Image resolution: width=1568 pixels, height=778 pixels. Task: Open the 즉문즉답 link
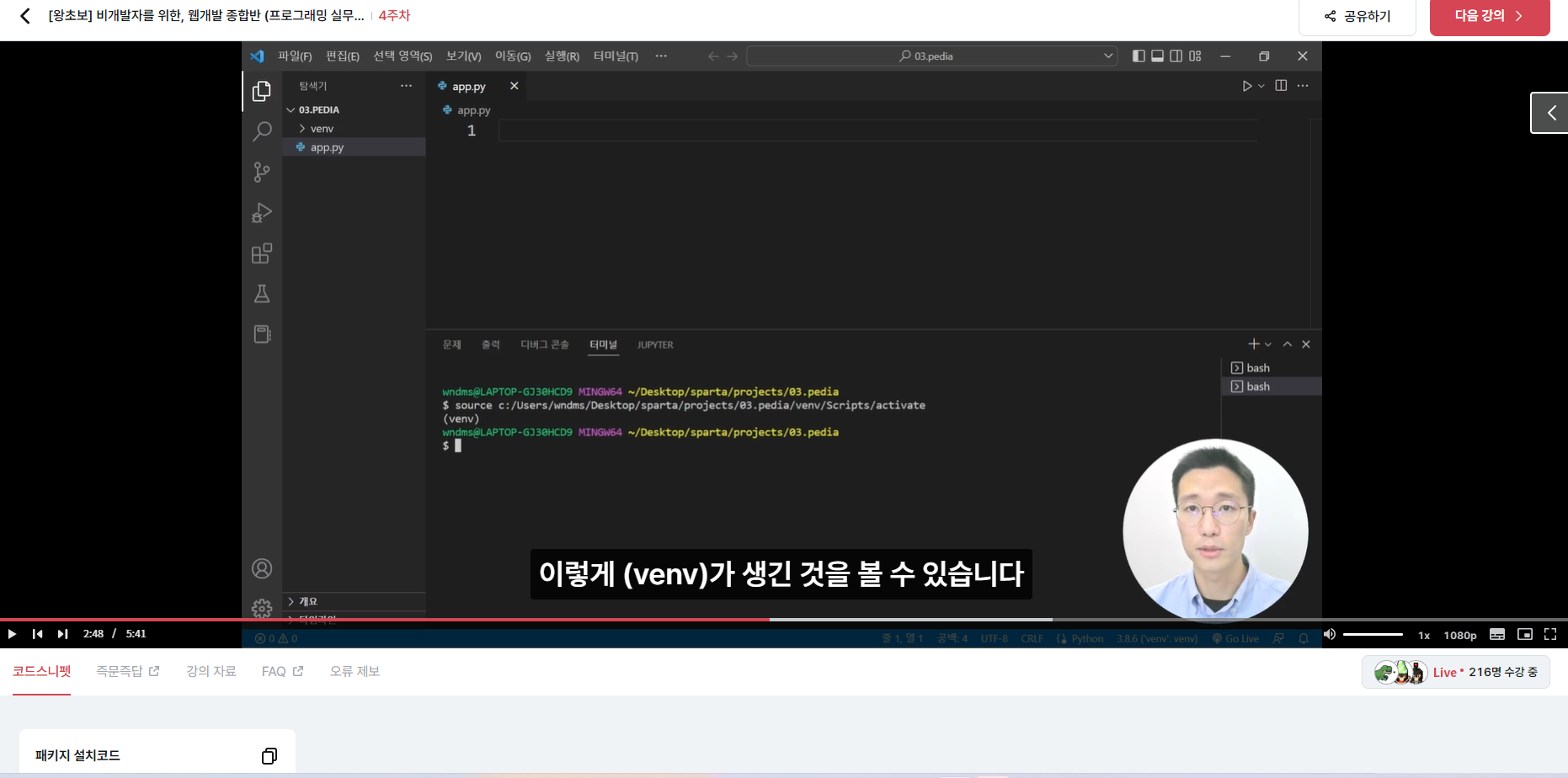tap(127, 671)
